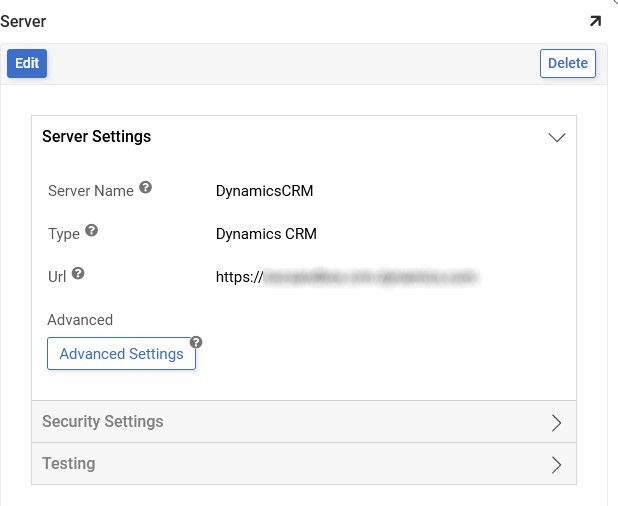Click the Advanced label text
This screenshot has height=506, width=618.
point(80,320)
